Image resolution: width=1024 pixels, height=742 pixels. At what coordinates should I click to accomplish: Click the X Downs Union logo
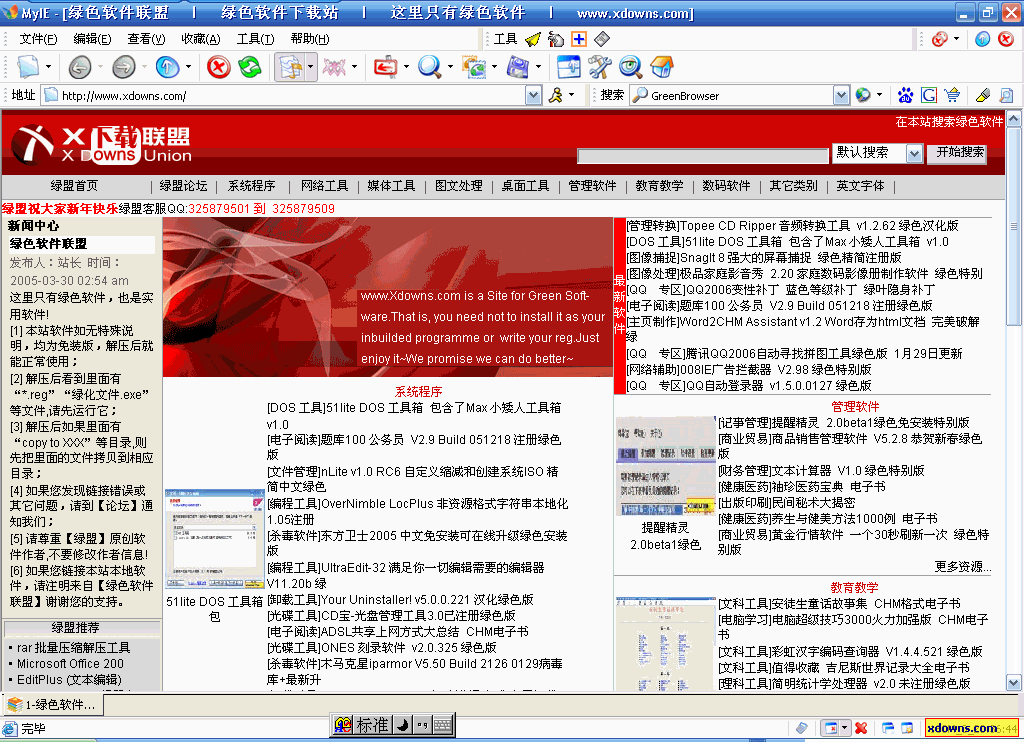102,144
